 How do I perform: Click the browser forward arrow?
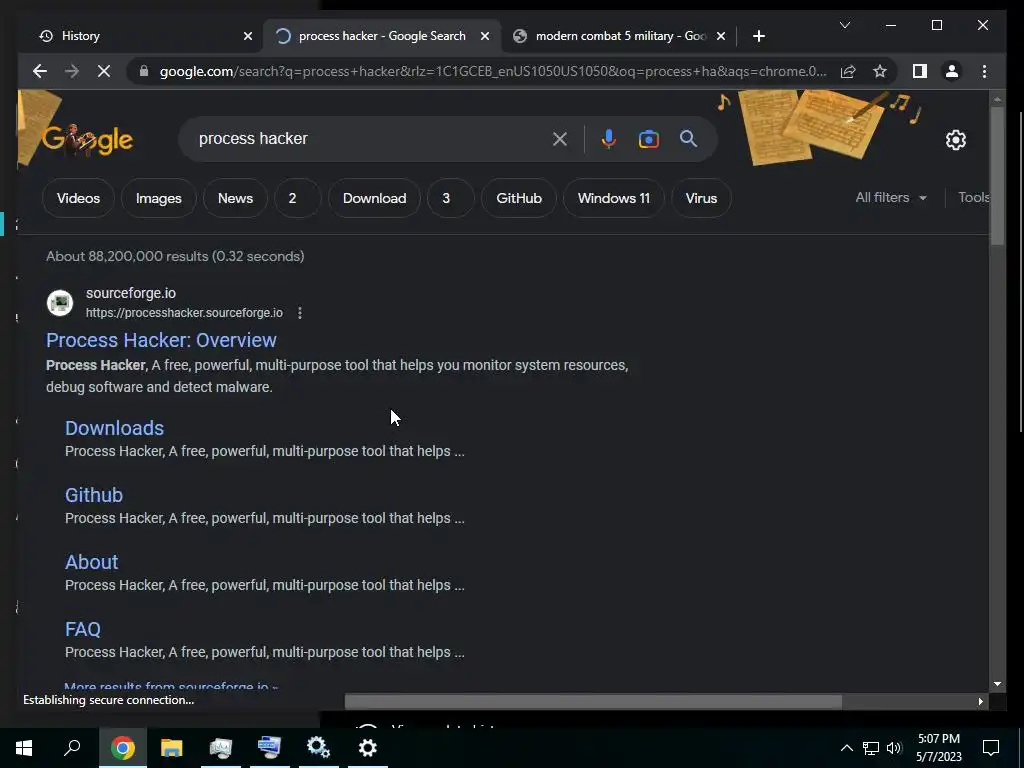click(72, 71)
